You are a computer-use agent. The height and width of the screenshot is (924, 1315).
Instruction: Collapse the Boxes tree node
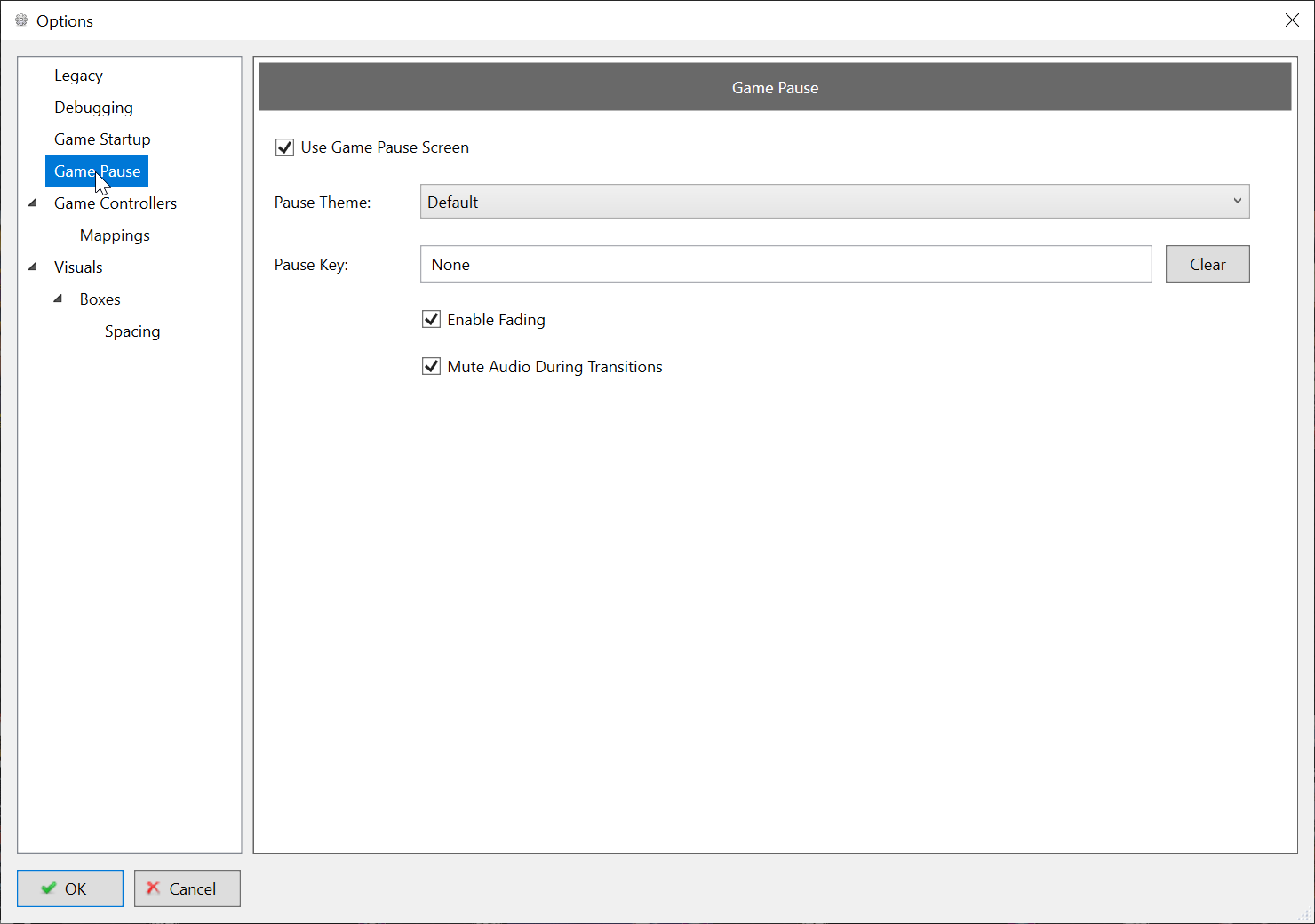pyautogui.click(x=58, y=299)
